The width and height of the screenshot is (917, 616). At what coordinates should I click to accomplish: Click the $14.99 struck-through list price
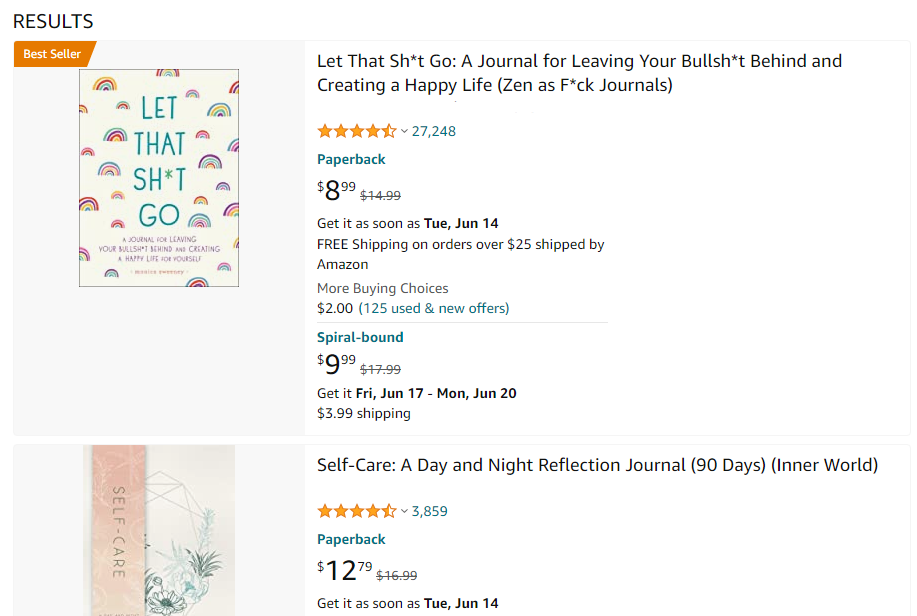(x=380, y=196)
